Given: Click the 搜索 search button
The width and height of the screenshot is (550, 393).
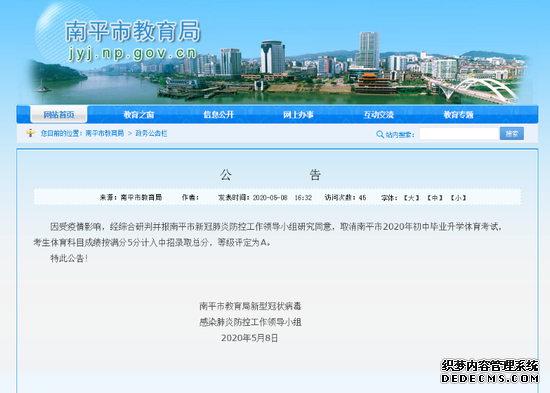Looking at the screenshot, I should (x=512, y=133).
